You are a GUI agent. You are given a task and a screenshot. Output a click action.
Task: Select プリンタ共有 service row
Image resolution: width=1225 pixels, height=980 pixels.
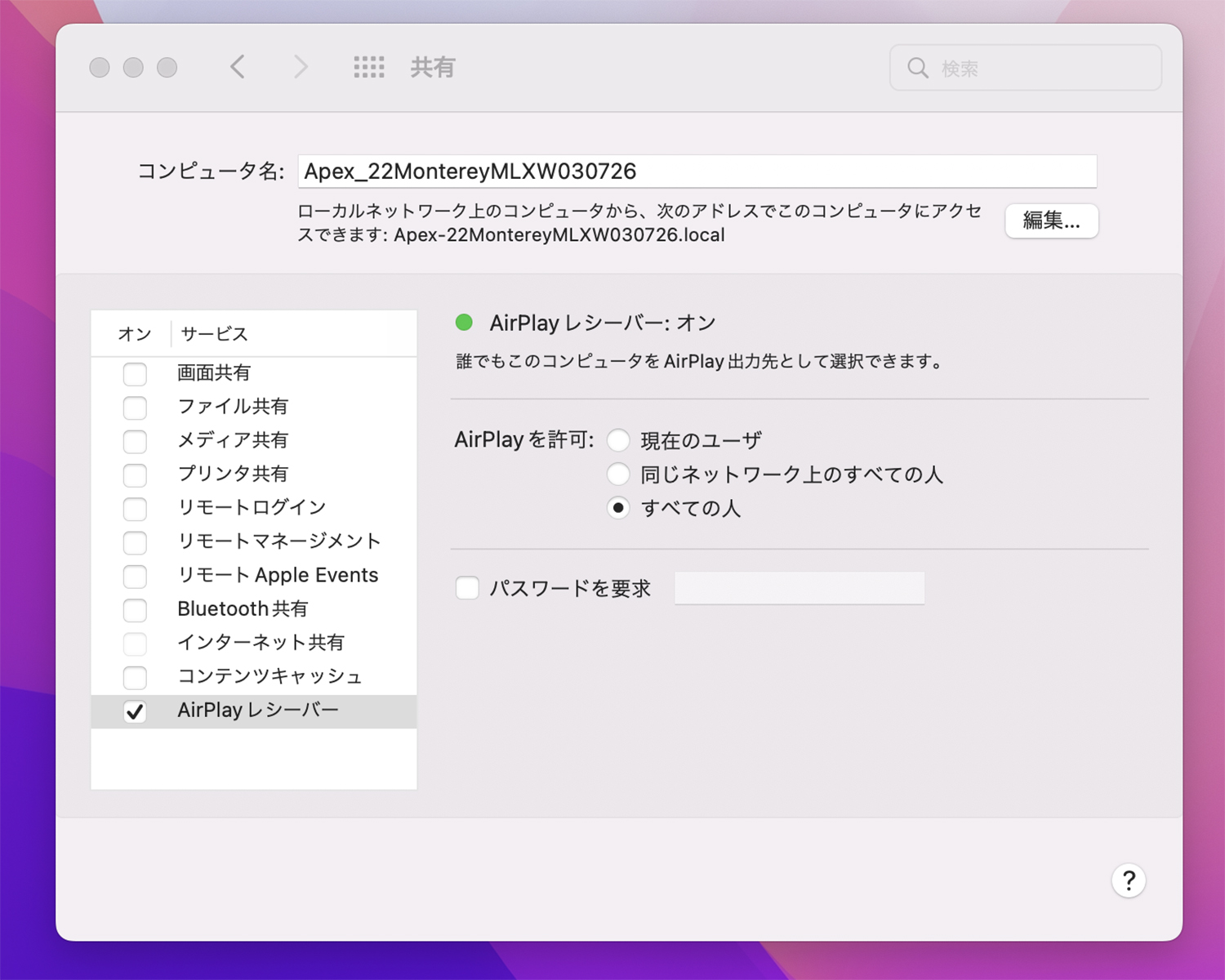coord(254,474)
